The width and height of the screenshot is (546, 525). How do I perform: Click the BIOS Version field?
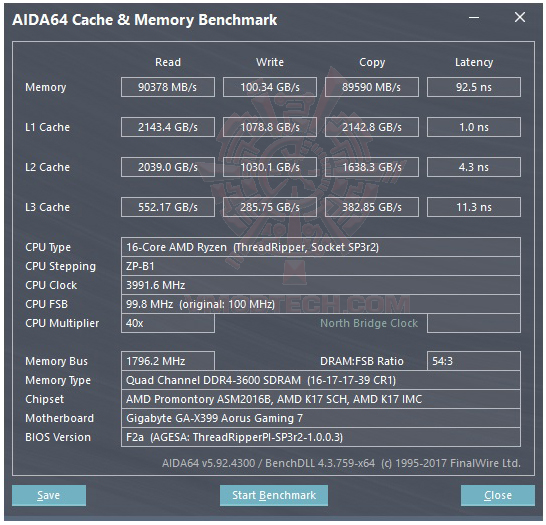tap(321, 437)
